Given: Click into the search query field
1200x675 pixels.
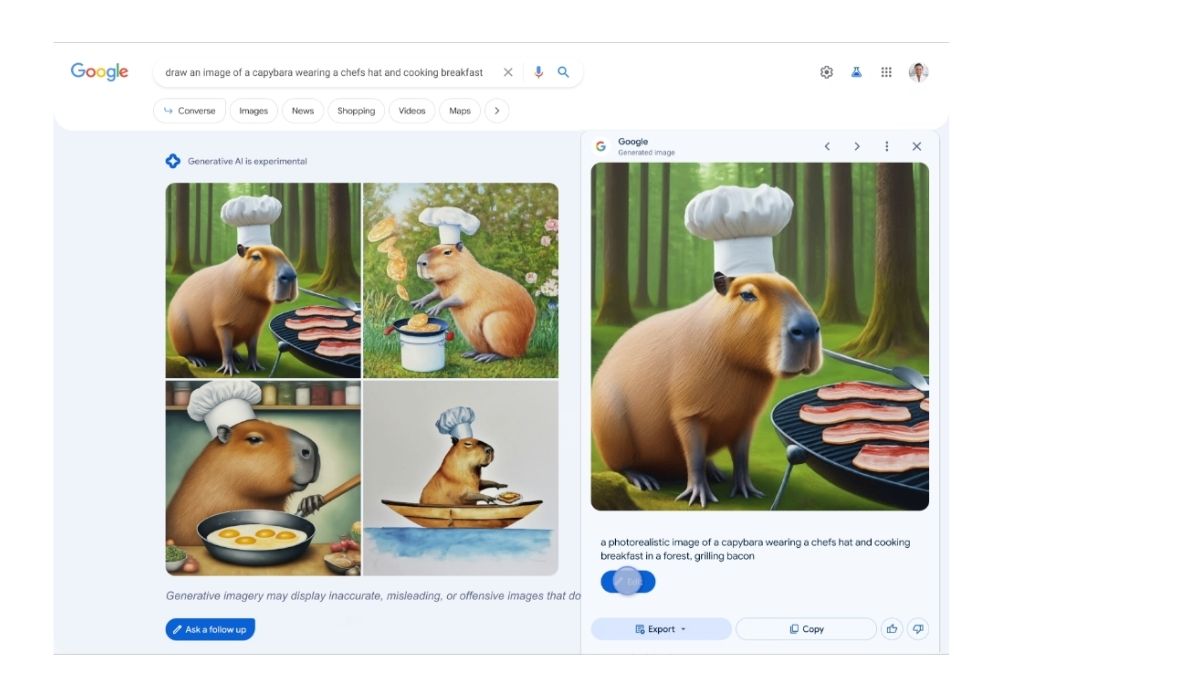Looking at the screenshot, I should (324, 72).
